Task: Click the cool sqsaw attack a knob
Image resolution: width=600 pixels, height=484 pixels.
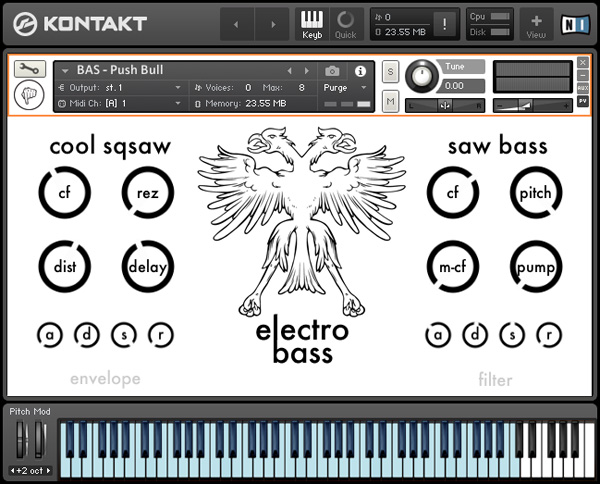Action: click(50, 335)
